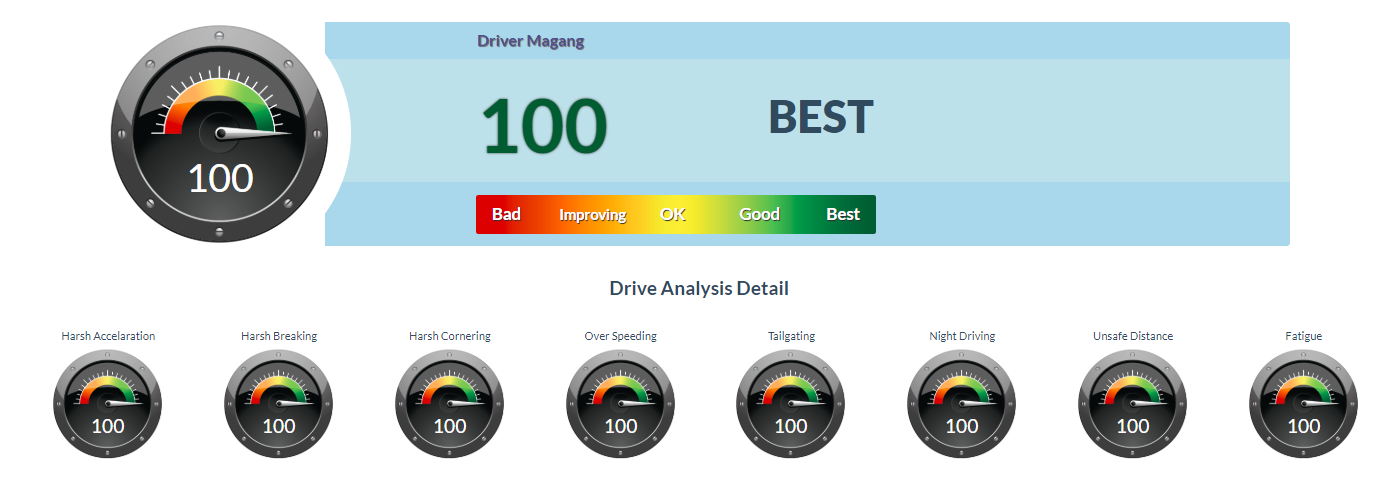
Task: Click the Drive Analysis Detail heading
Action: [699, 288]
